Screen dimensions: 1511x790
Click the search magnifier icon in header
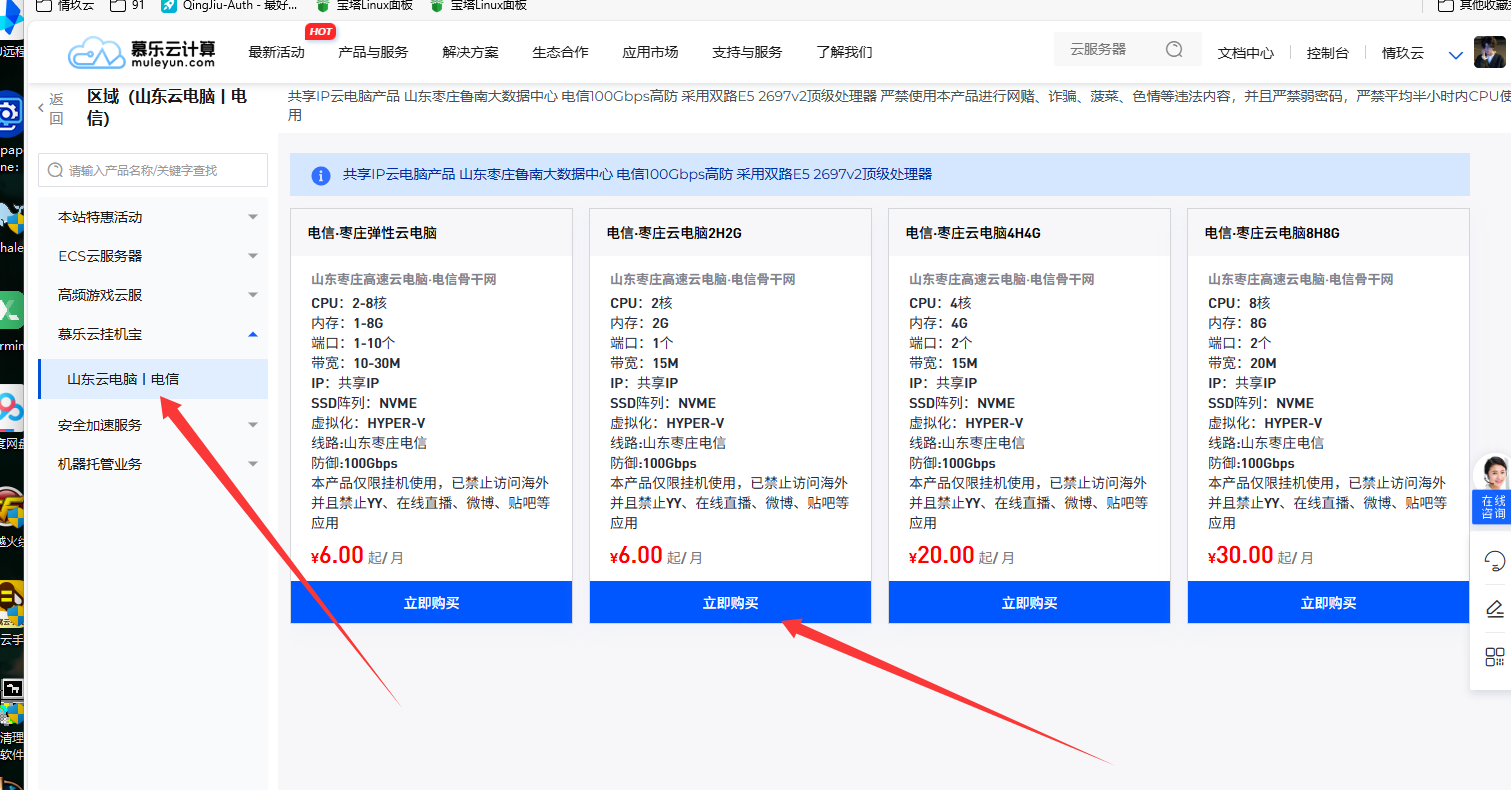click(1174, 50)
